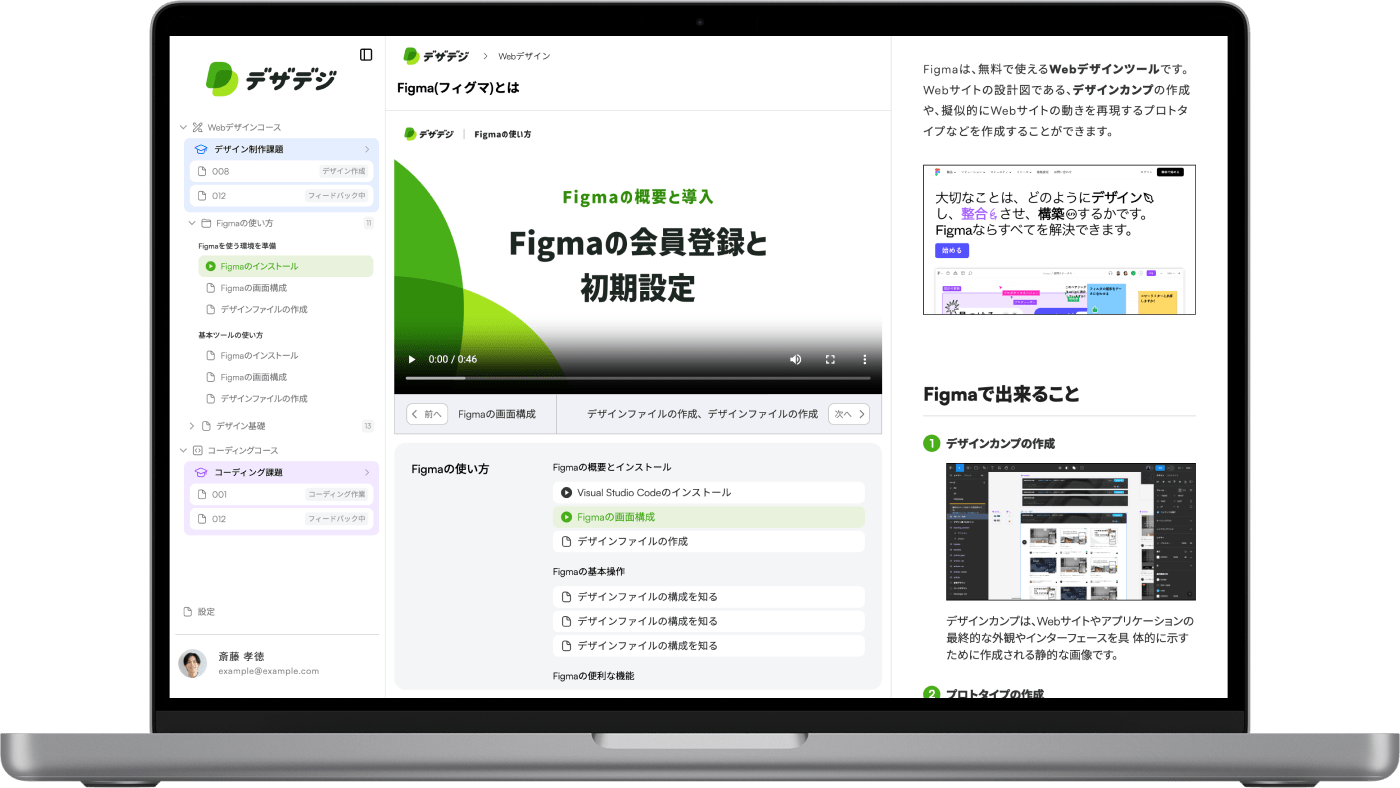Go to next lesson with 次へ
The image size is (1400, 788).
tap(849, 414)
